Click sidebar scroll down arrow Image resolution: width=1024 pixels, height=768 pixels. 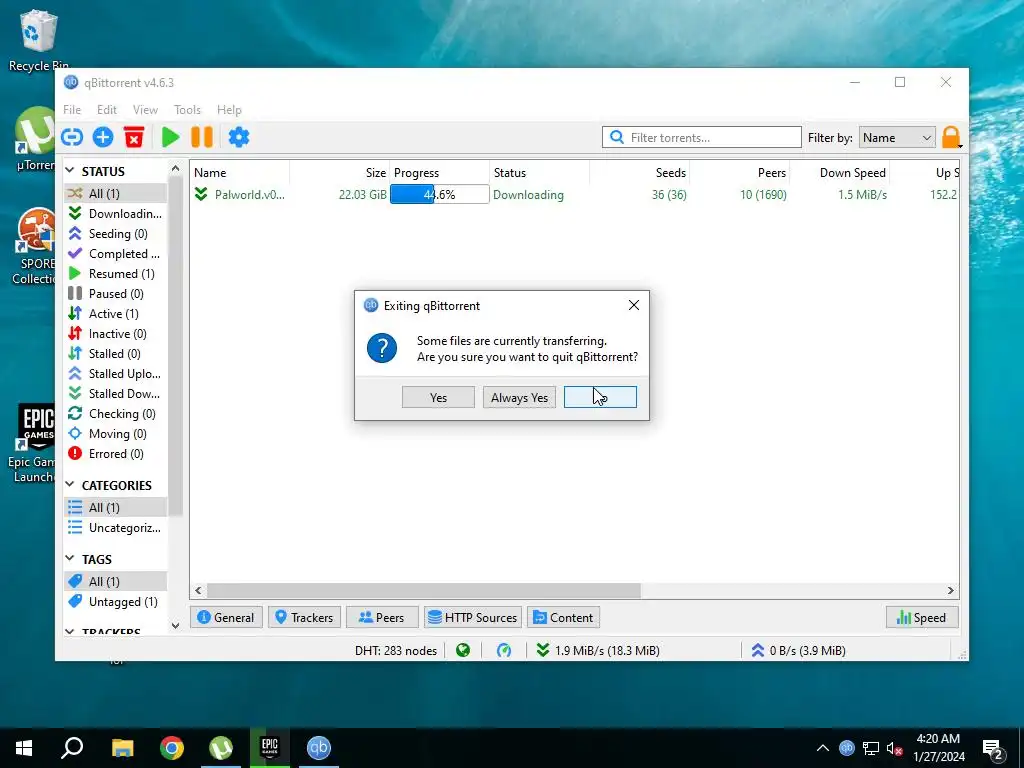click(175, 625)
